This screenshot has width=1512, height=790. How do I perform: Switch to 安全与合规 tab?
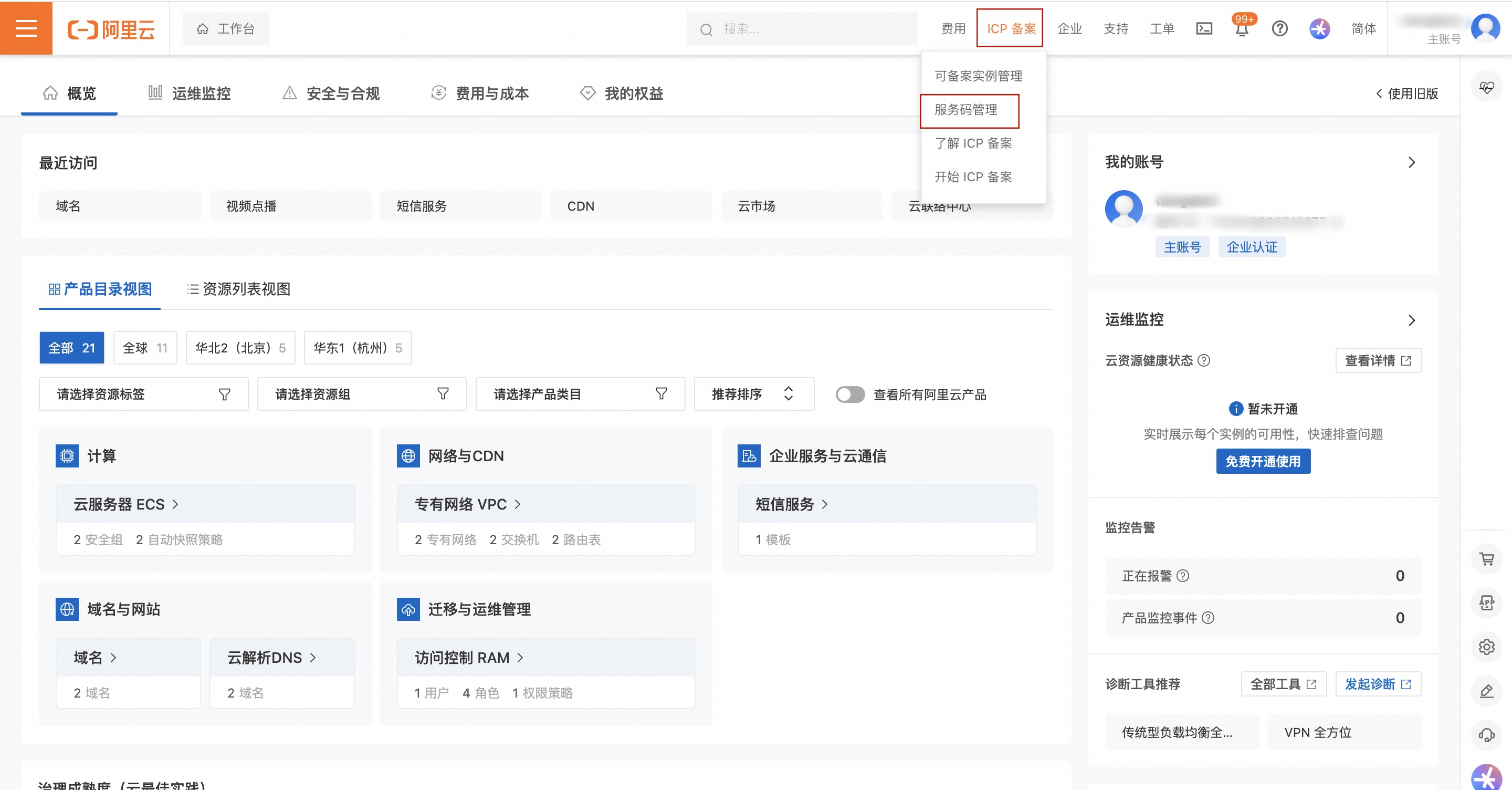click(331, 93)
